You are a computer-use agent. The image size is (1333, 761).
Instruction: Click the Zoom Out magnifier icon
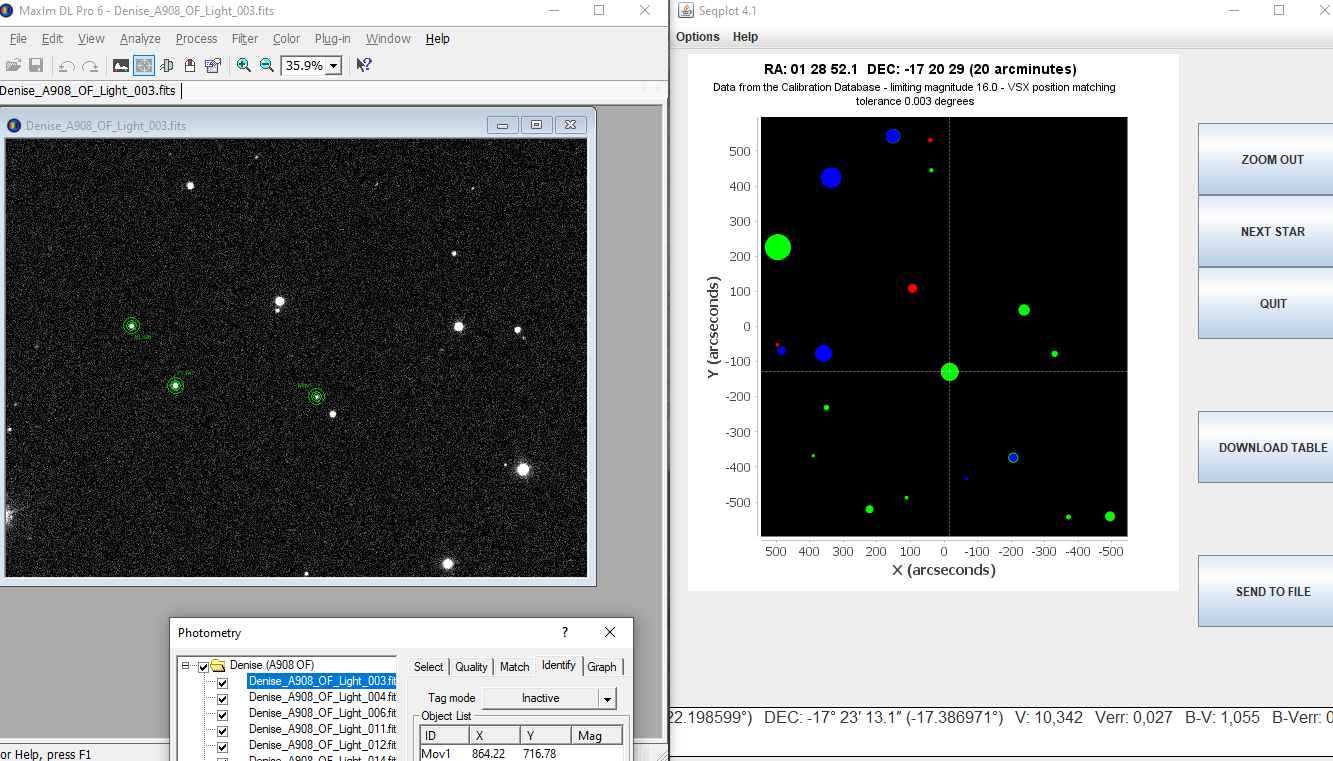[267, 65]
